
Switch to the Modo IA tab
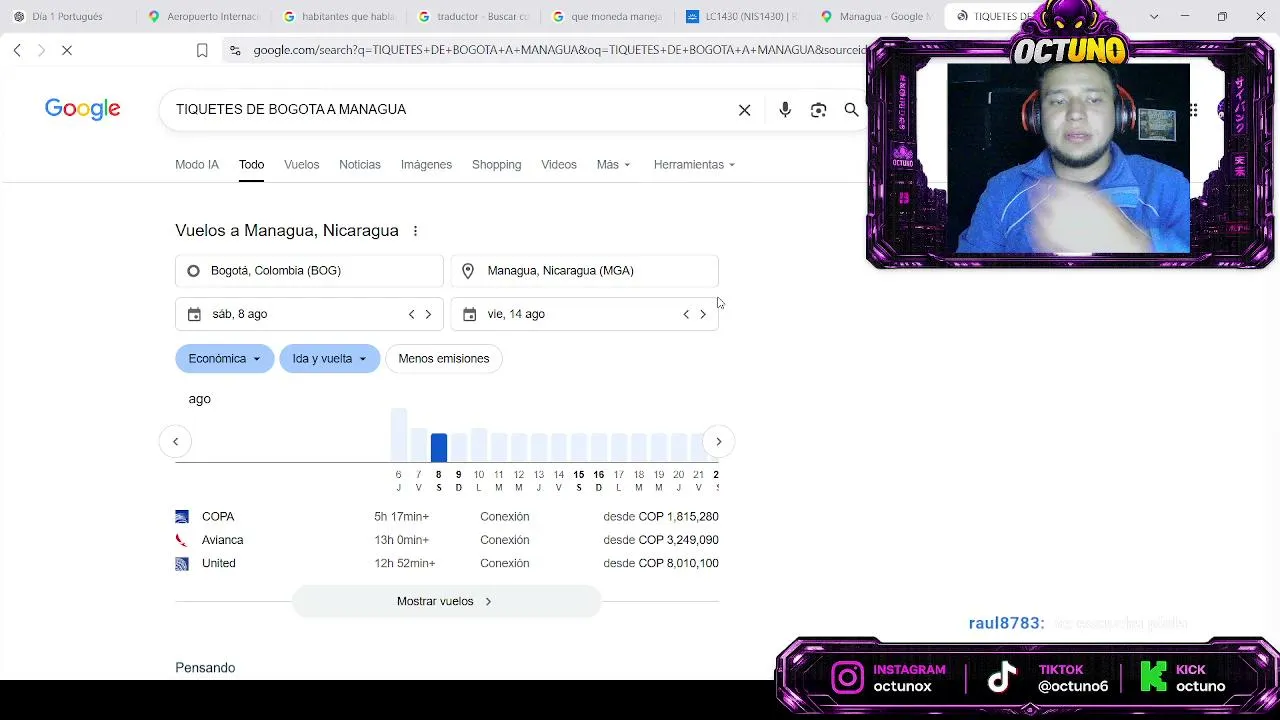197,165
